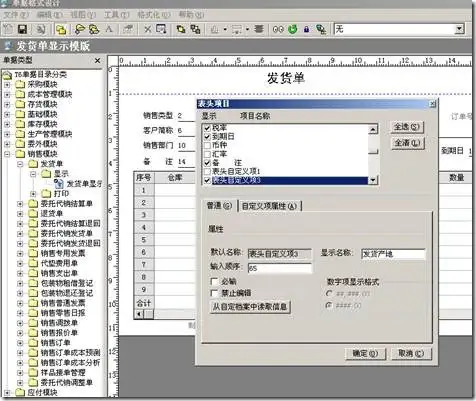Screen dimensions: 476x401
Task: Click the delete X icon in toolbar
Action: 147,29
